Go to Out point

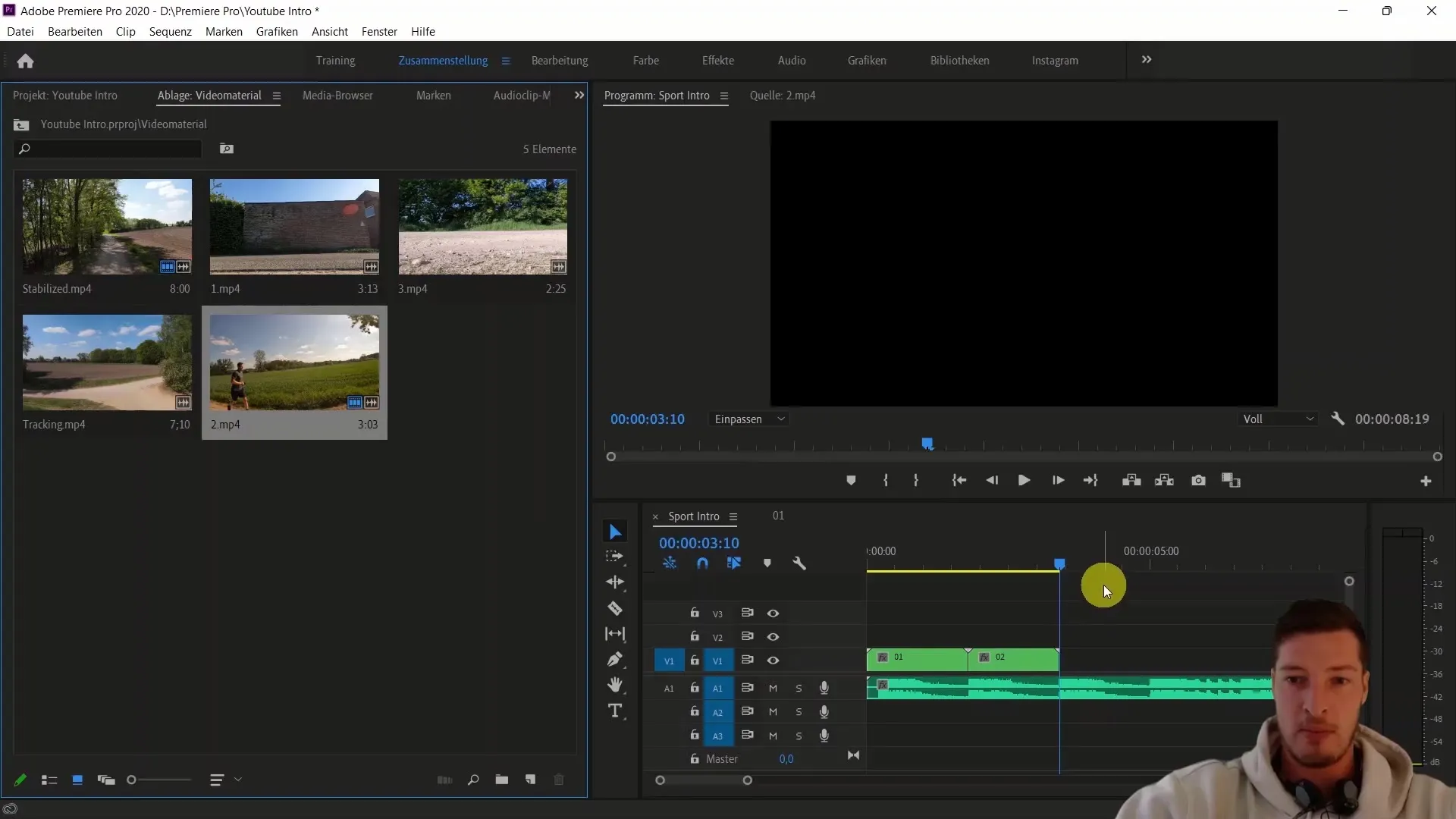pos(1090,481)
